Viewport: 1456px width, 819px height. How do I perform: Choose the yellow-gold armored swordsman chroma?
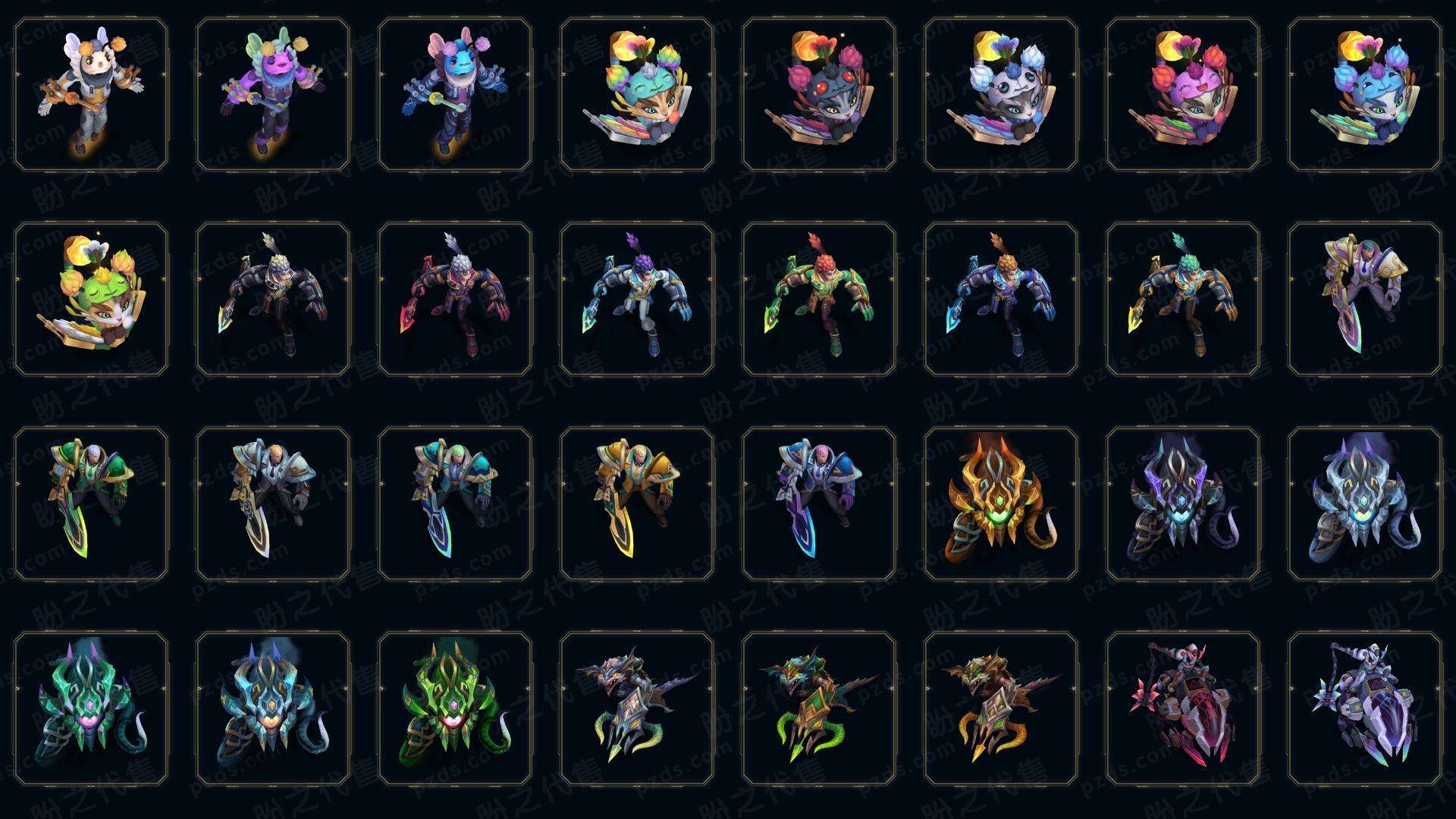point(637,504)
